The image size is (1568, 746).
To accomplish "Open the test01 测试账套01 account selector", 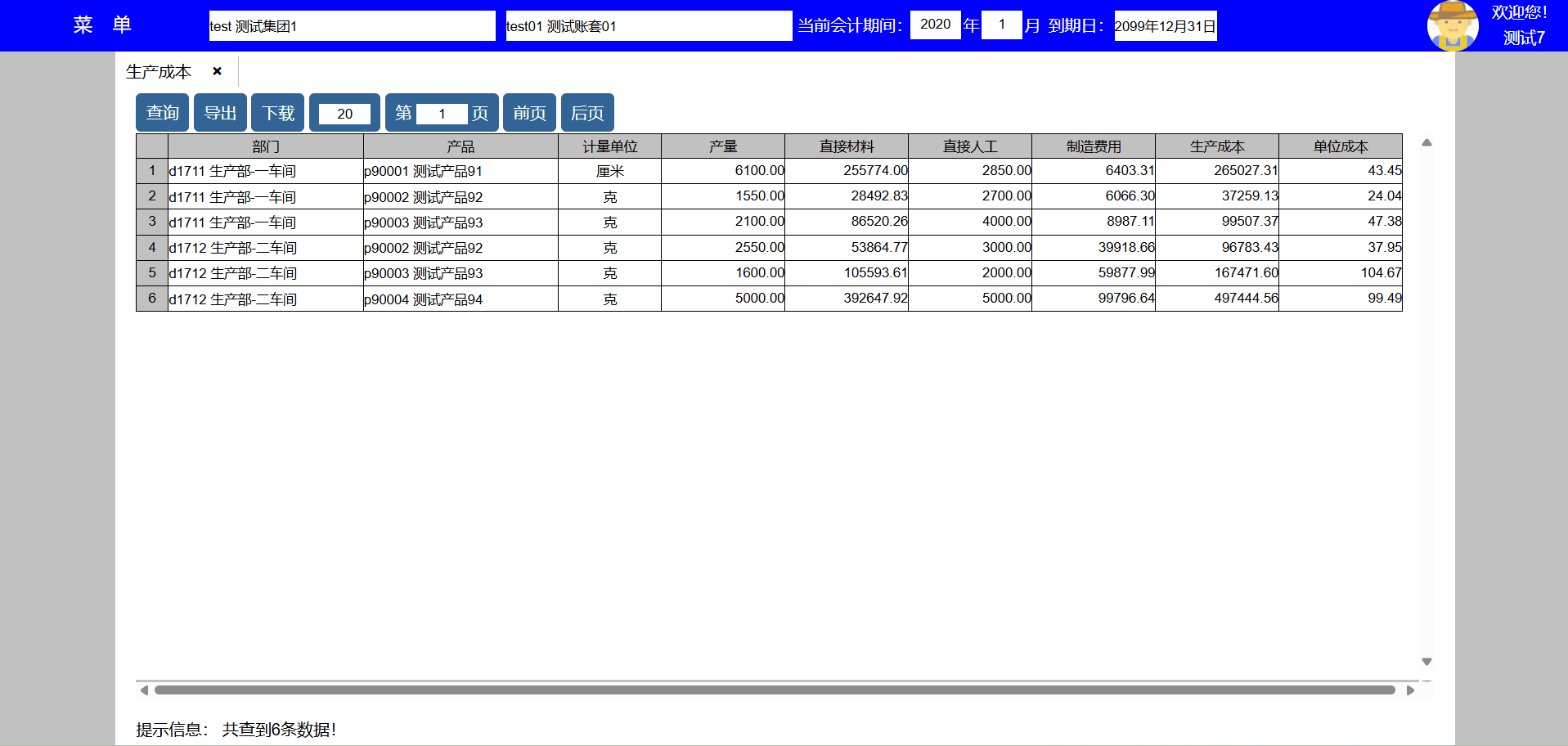I will (x=648, y=26).
